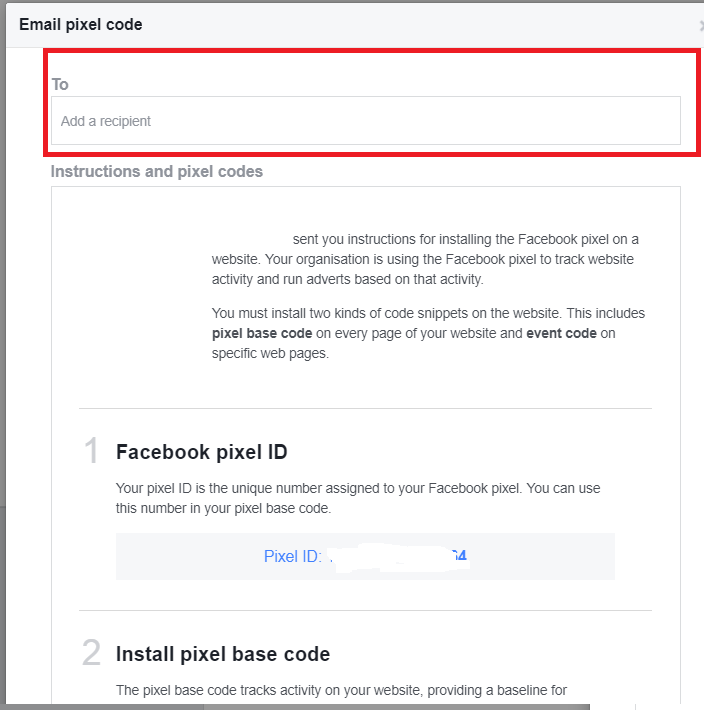
Task: Click the step number 2
Action: pos(92,654)
